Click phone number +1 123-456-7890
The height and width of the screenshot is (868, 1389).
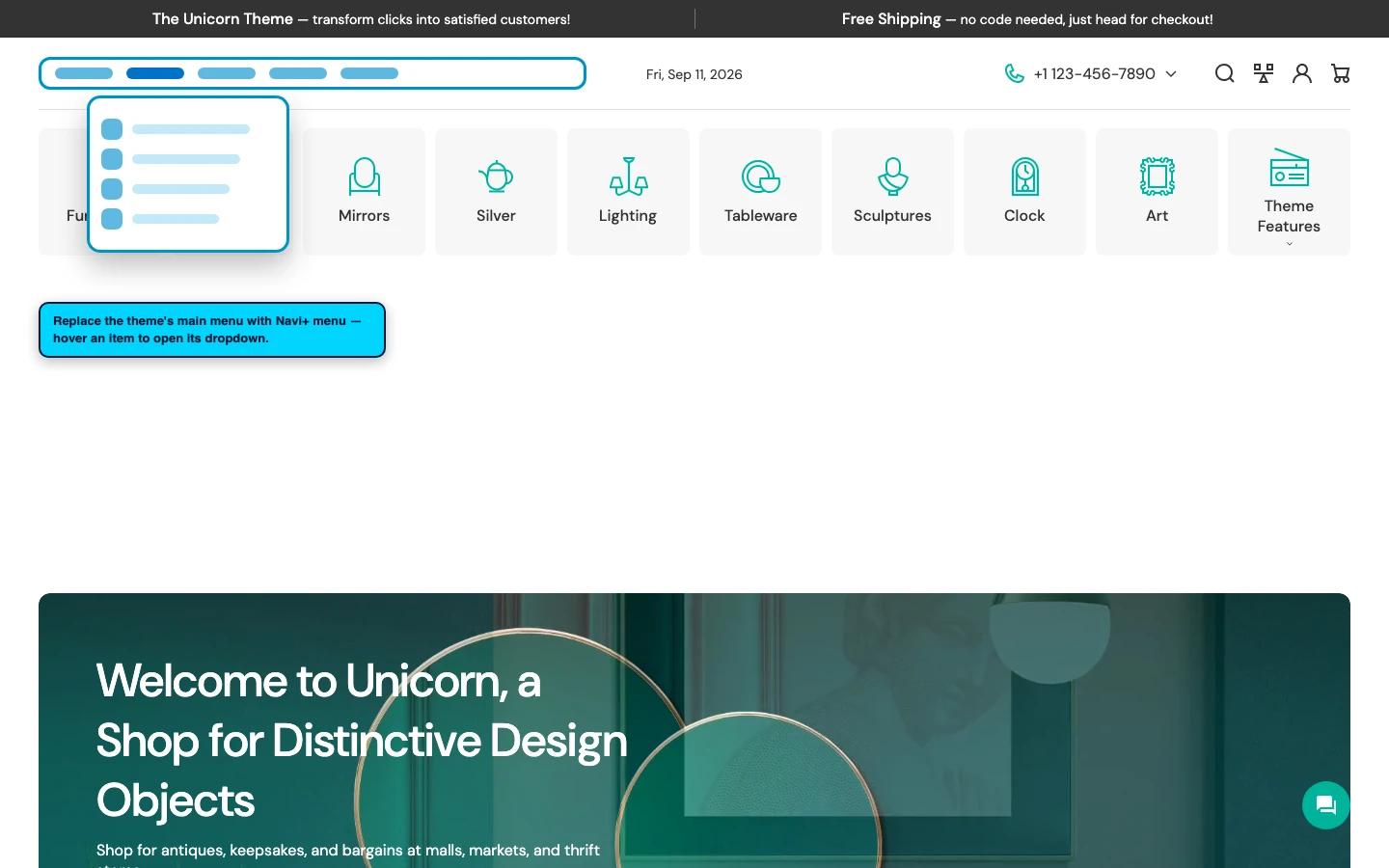click(x=1094, y=74)
